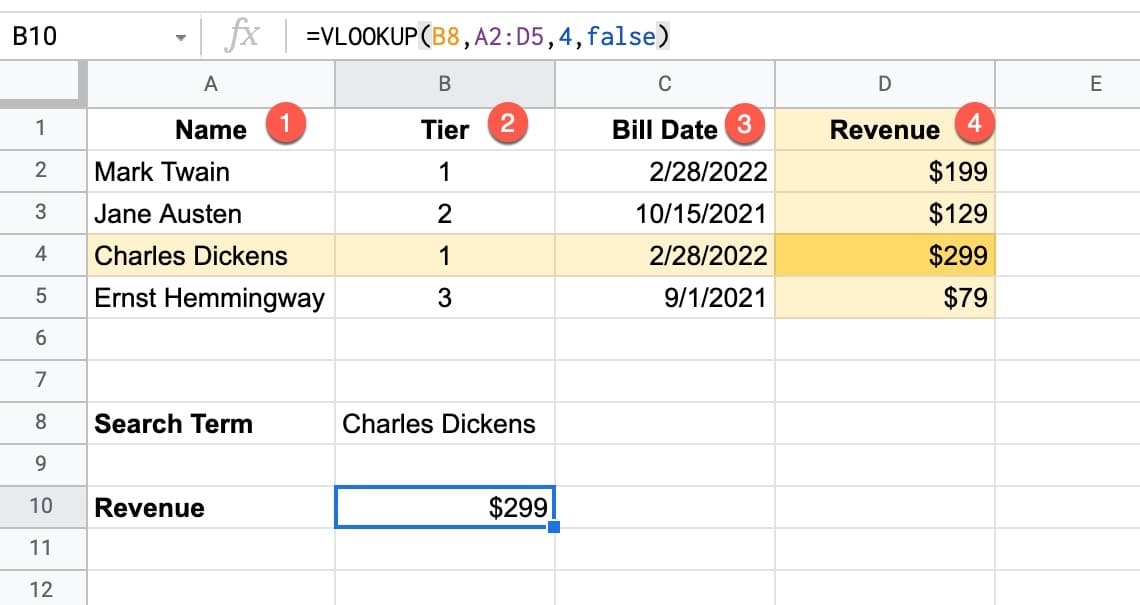
Task: Click the fill handle of cell B10
Action: [x=554, y=527]
